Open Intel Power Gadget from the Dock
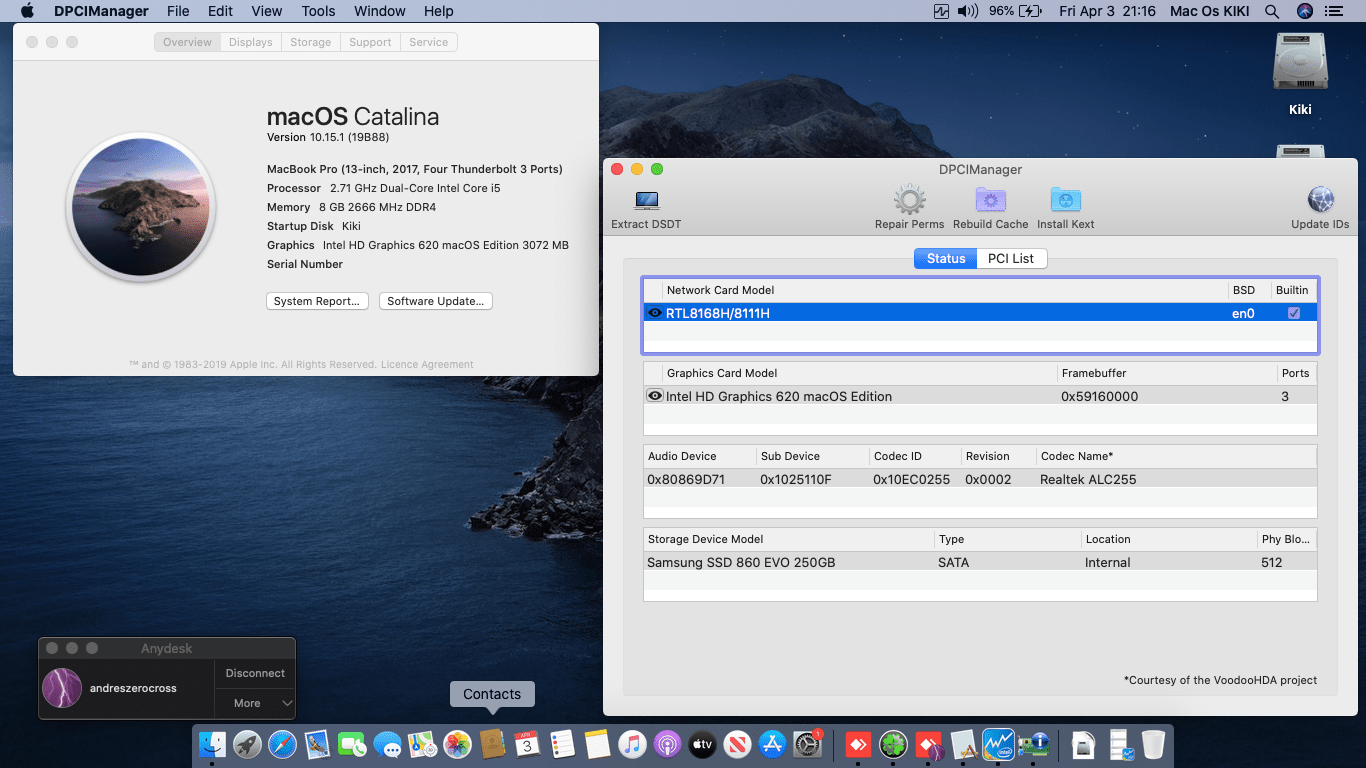The height and width of the screenshot is (768, 1366). click(x=998, y=745)
